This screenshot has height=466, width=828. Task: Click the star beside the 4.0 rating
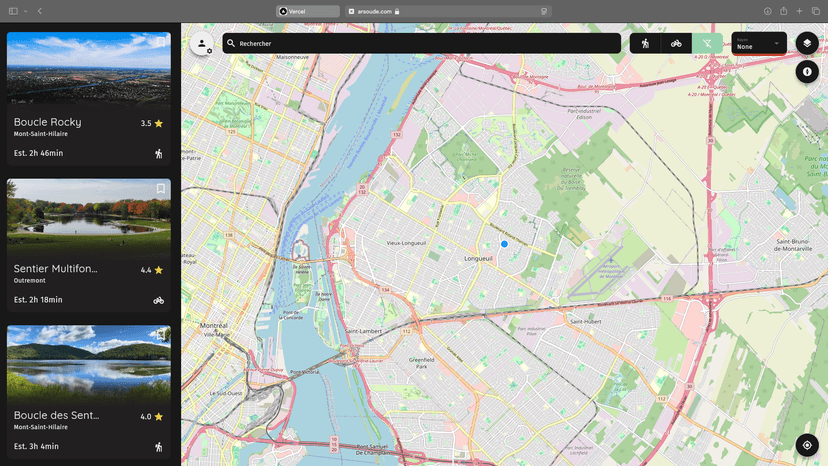click(158, 417)
